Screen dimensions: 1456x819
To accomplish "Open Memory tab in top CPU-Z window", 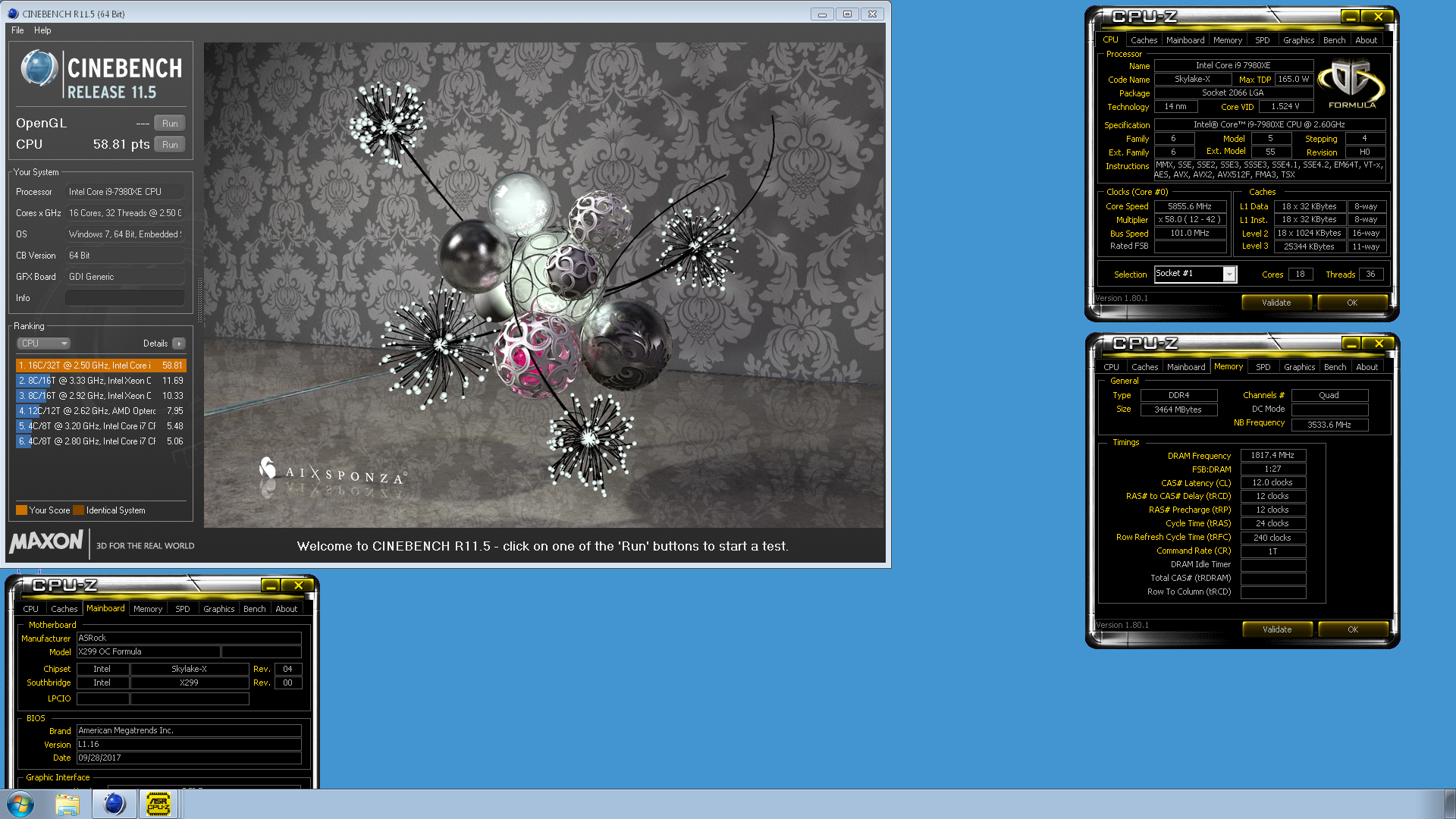I will point(1228,40).
